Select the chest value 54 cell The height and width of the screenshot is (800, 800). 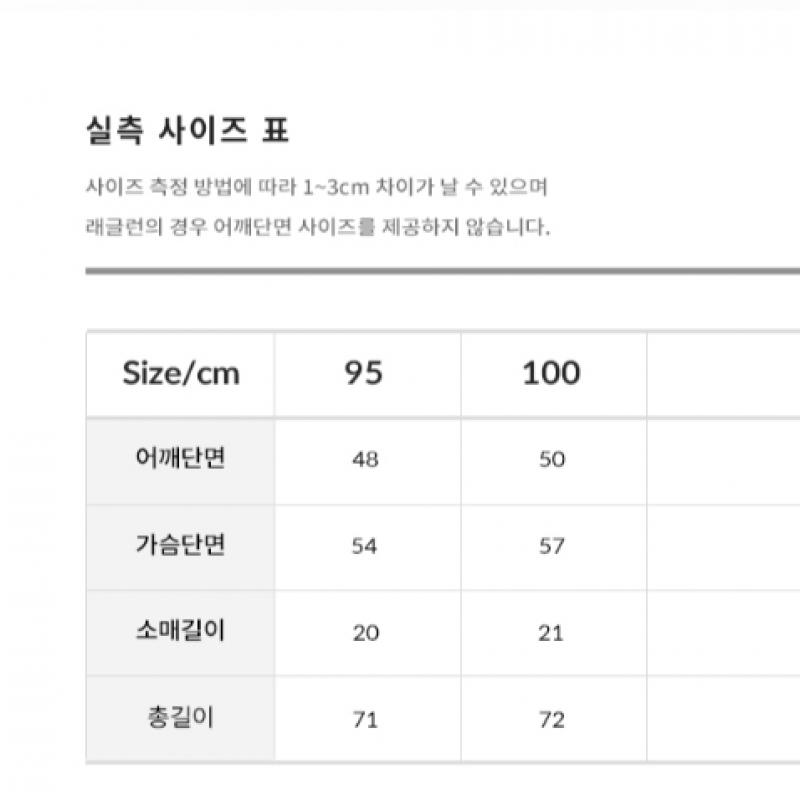click(x=365, y=547)
